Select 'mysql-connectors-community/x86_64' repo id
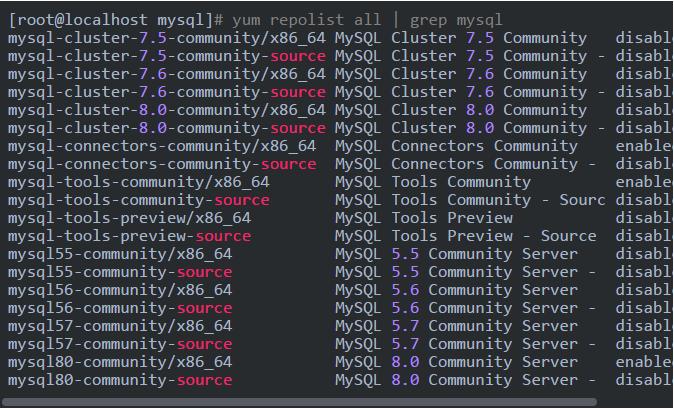Screen dimensions: 674x409 (162, 147)
